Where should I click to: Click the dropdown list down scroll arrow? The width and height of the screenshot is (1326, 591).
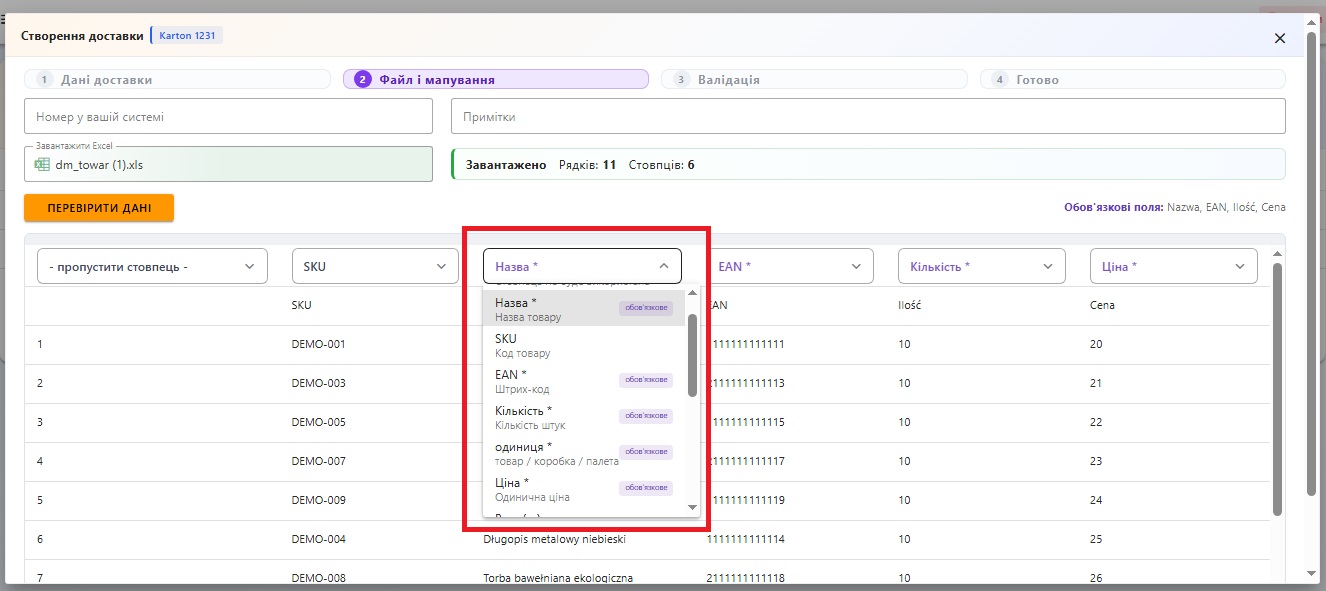point(692,508)
